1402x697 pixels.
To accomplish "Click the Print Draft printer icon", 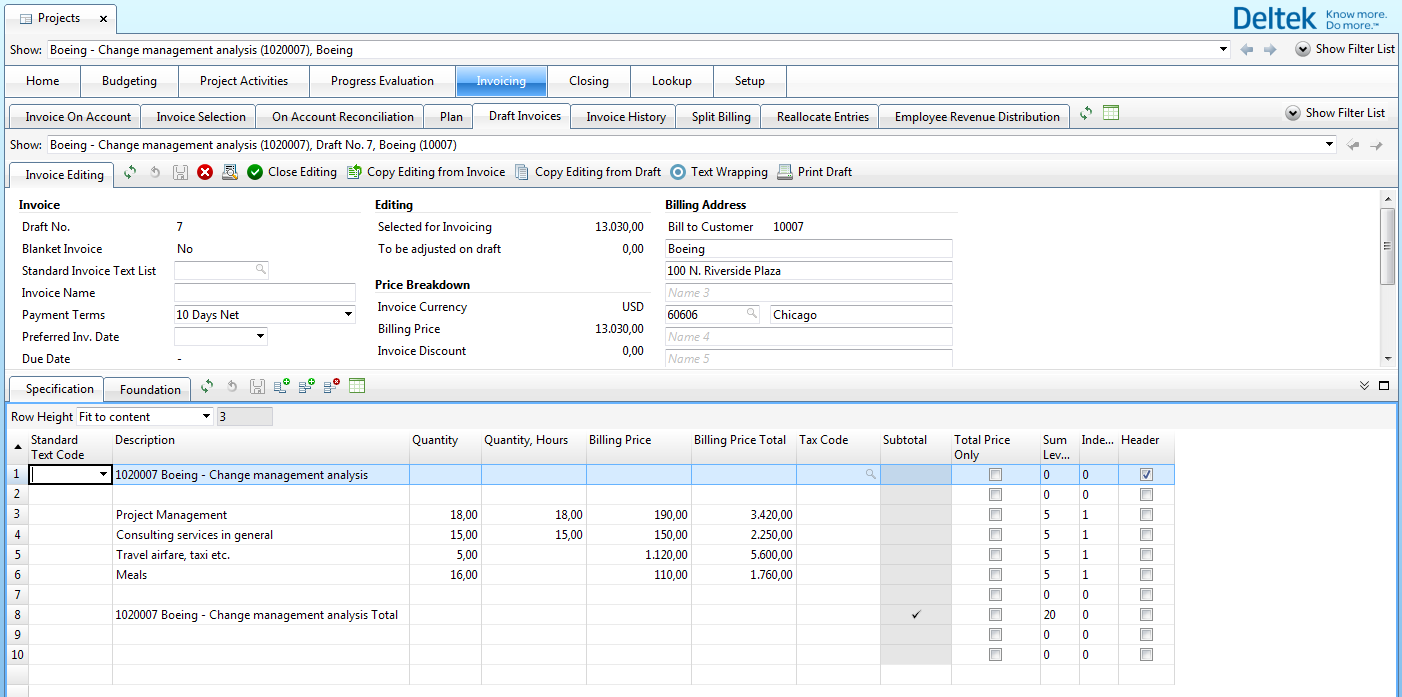I will point(785,172).
